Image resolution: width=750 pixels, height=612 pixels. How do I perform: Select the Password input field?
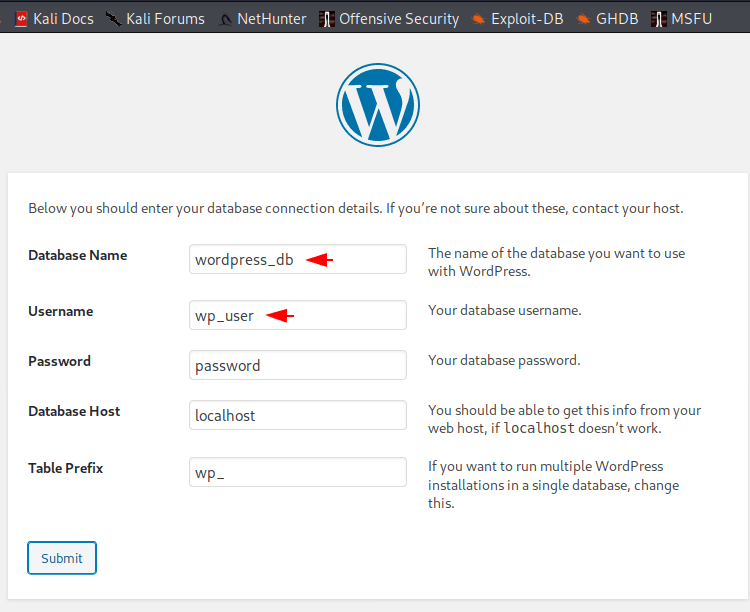coord(298,365)
